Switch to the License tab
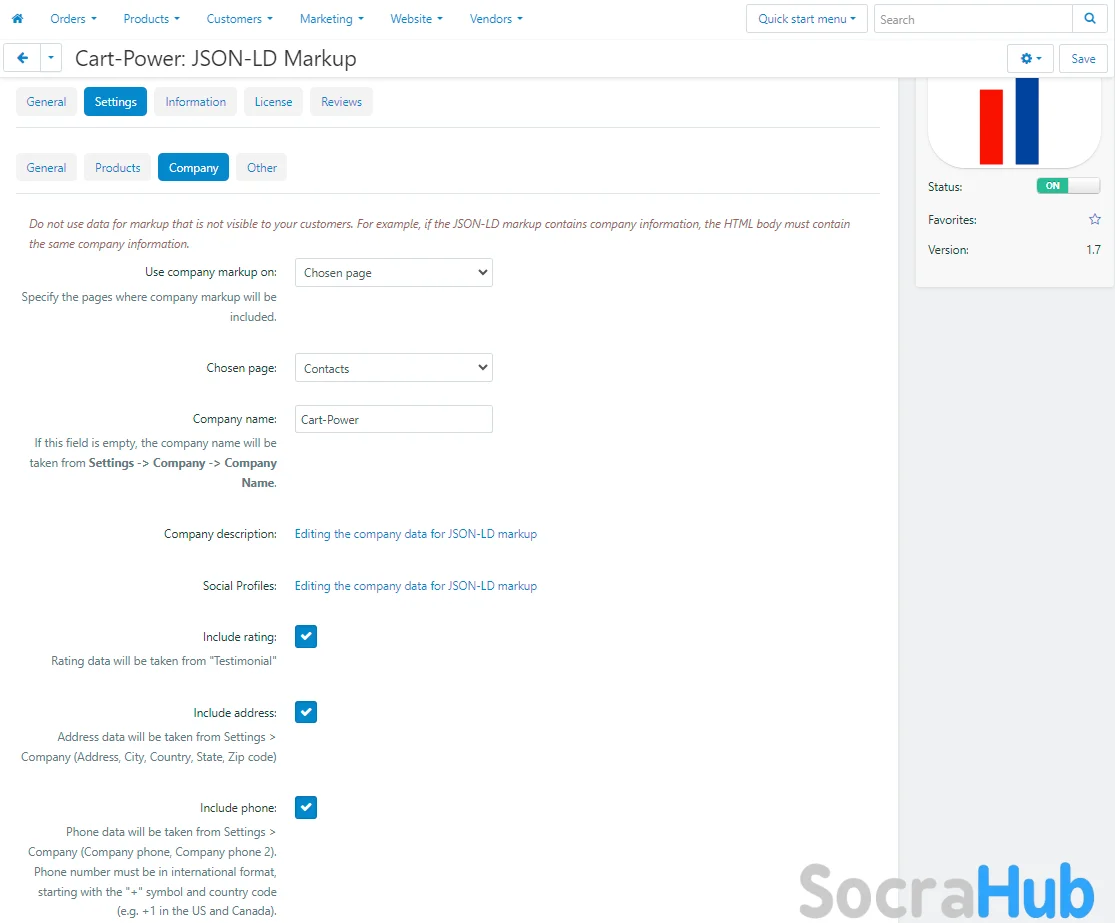 [x=273, y=102]
